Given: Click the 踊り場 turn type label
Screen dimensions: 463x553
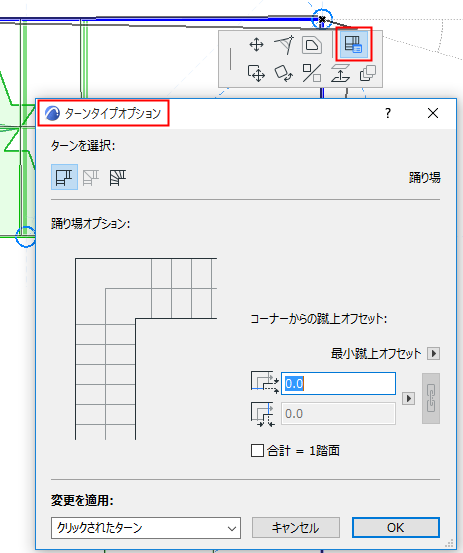Looking at the screenshot, I should click(x=425, y=177).
